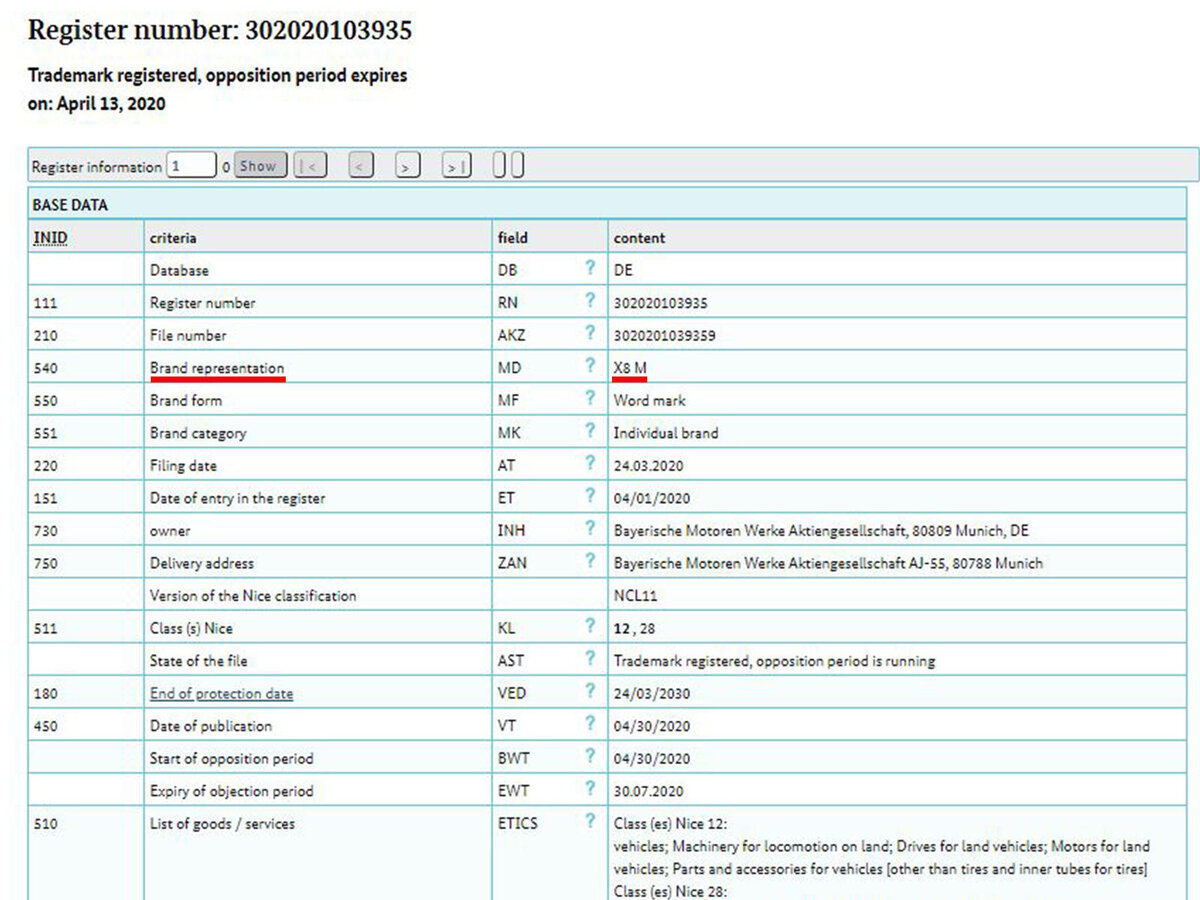Click help icon in Database row
The height and width of the screenshot is (900, 1200).
[590, 269]
